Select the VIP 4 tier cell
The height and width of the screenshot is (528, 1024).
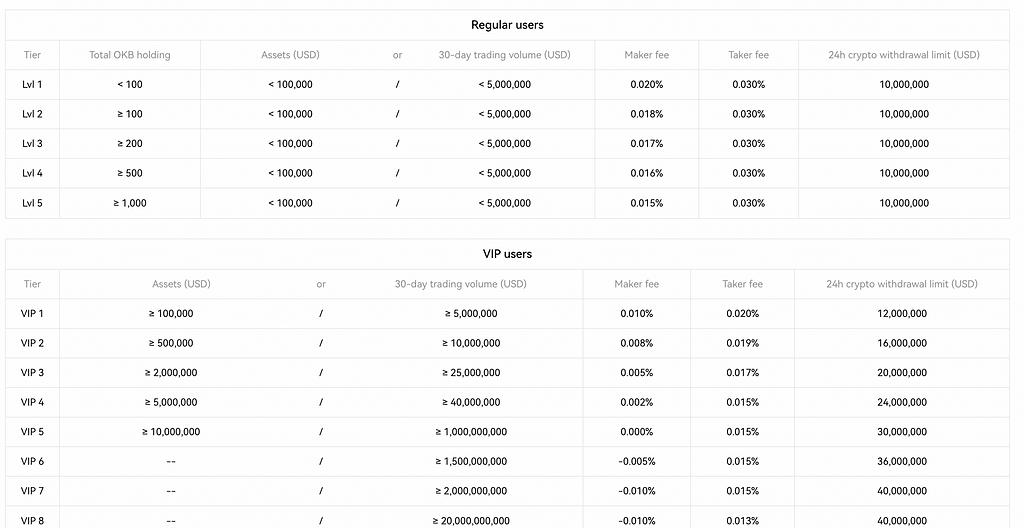click(x=32, y=402)
